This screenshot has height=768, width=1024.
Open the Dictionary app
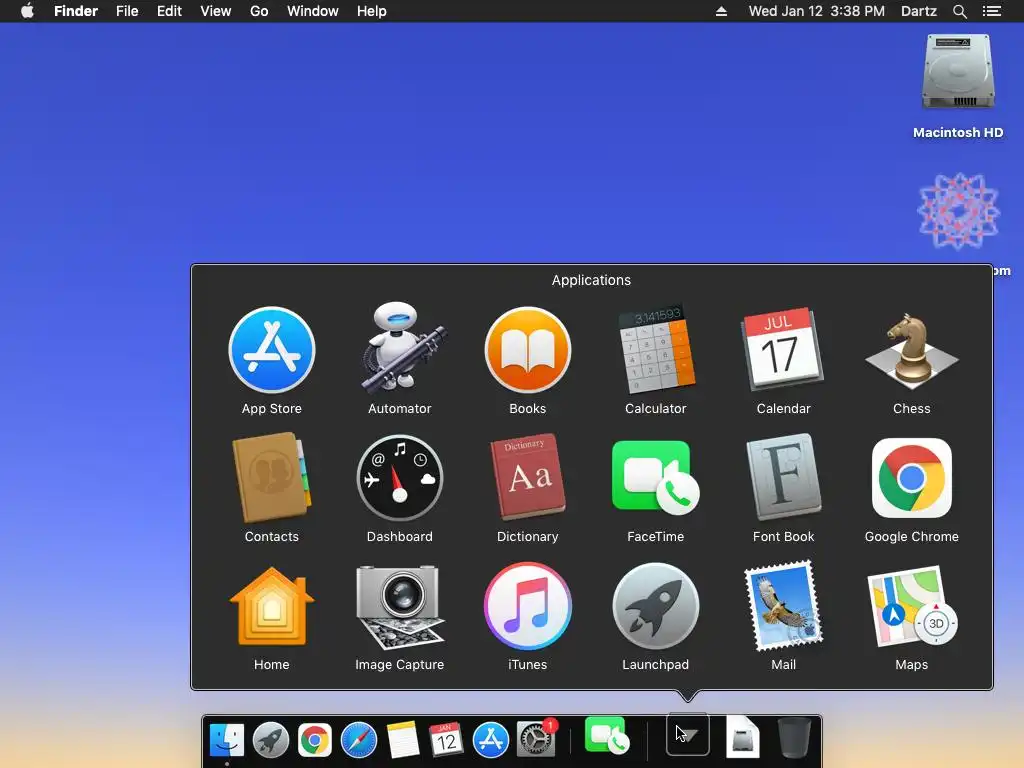(528, 477)
